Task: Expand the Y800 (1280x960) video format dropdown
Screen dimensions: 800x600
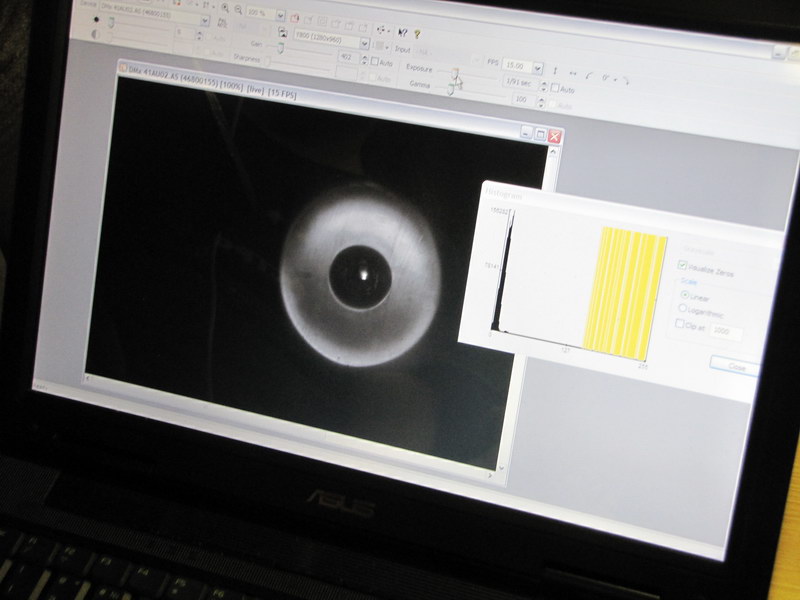Action: 364,44
